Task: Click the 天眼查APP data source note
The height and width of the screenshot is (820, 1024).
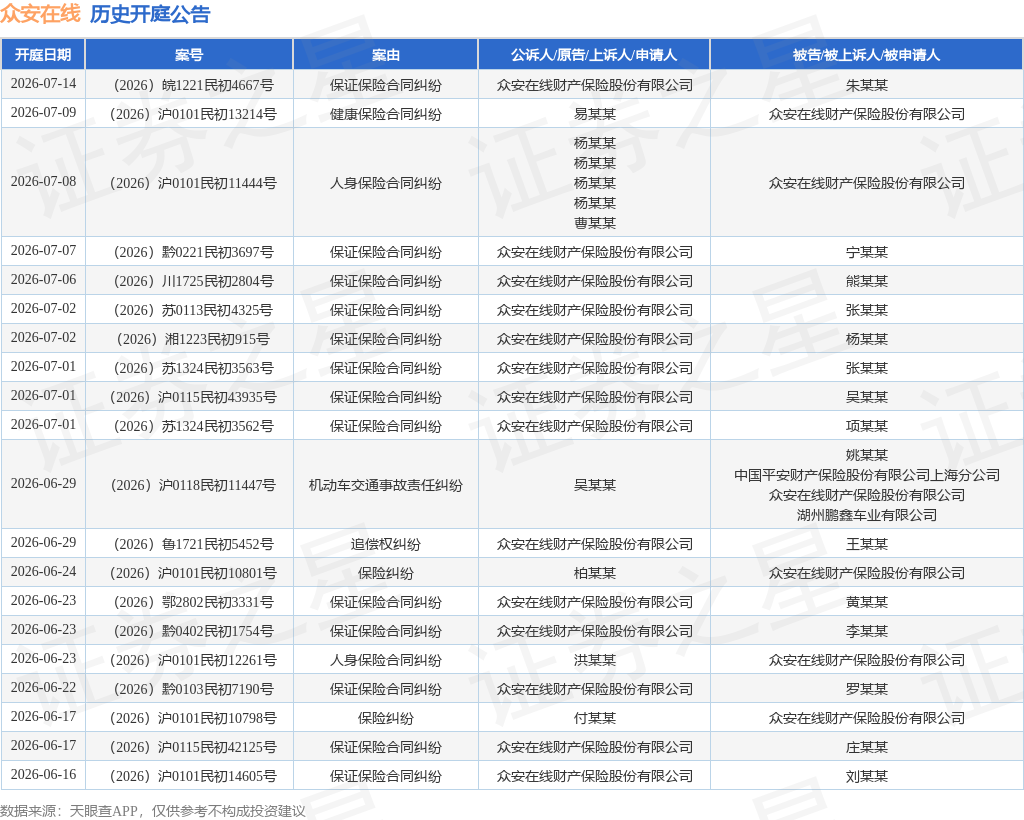Action: point(153,811)
